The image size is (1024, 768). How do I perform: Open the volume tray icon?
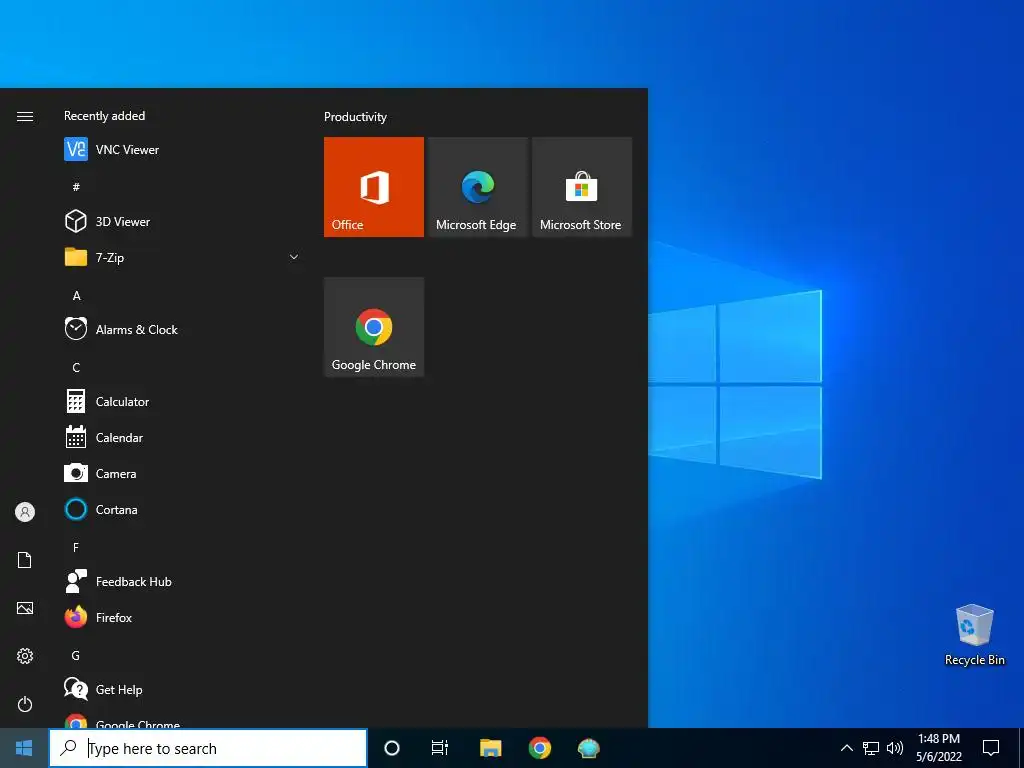895,748
